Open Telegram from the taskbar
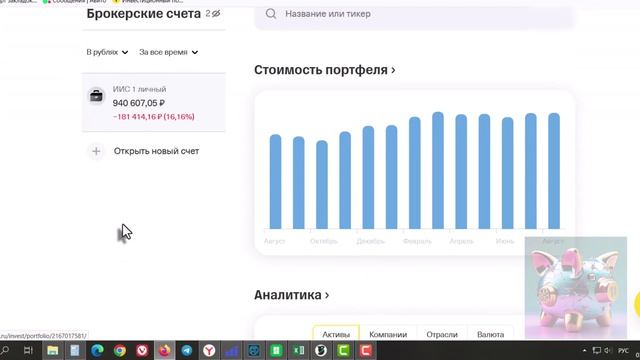640x360 pixels. [187, 350]
